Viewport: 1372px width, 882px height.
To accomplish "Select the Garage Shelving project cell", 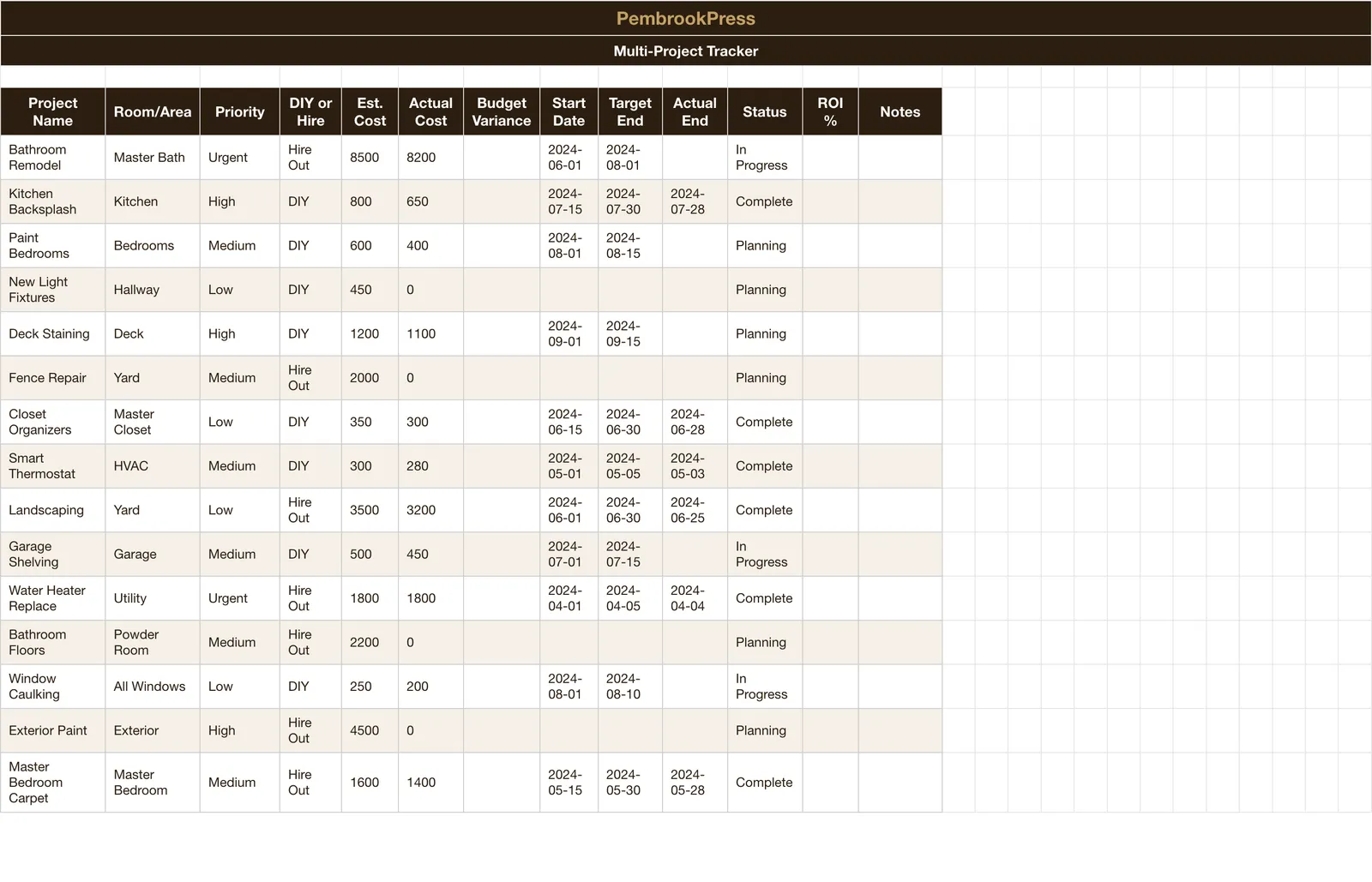I will pyautogui.click(x=53, y=555).
